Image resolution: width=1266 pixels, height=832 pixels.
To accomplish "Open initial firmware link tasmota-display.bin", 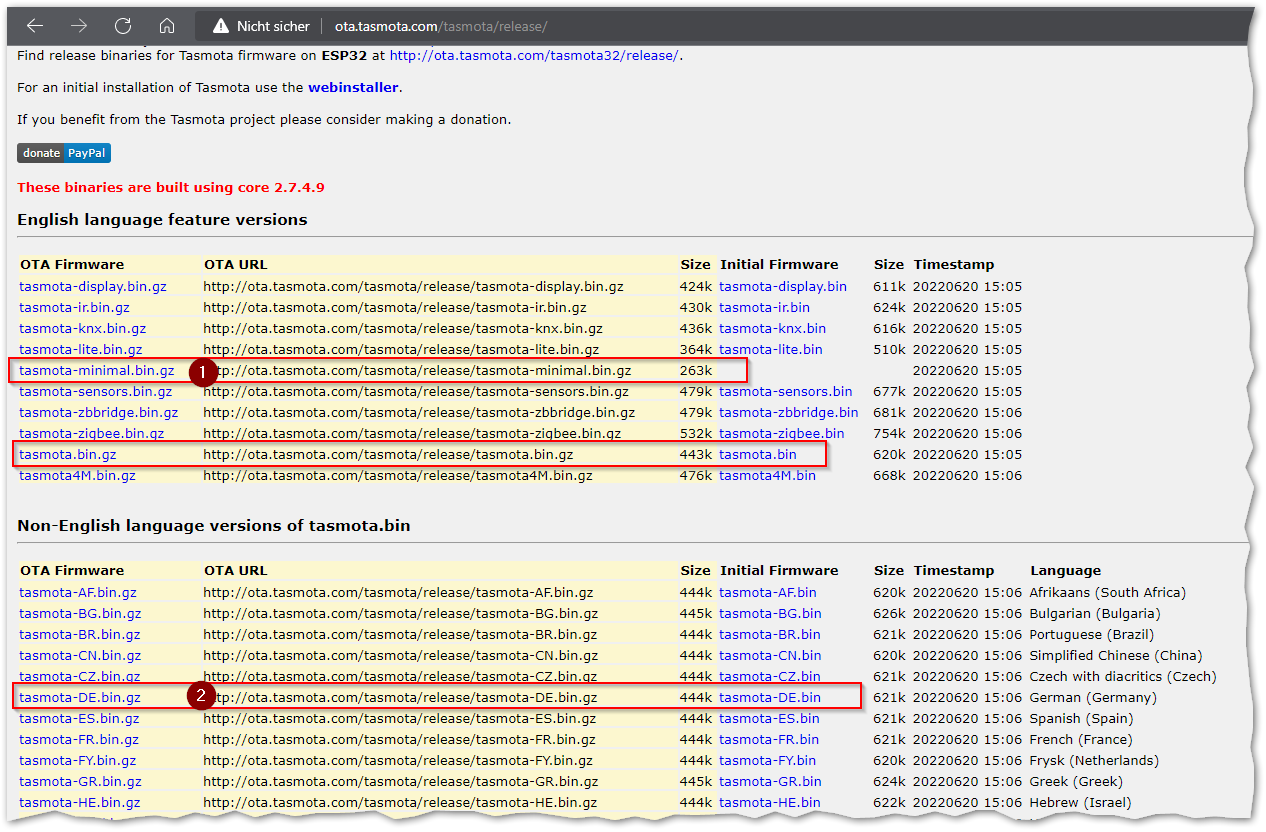I will (x=783, y=287).
